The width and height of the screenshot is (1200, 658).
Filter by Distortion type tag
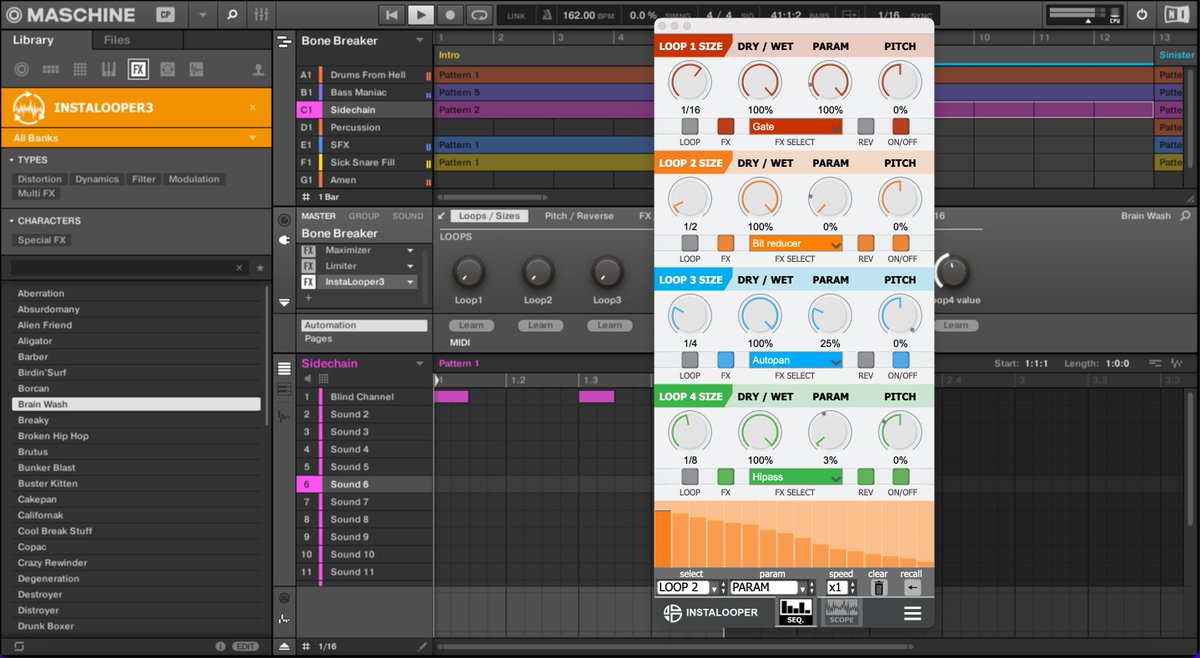coord(40,179)
